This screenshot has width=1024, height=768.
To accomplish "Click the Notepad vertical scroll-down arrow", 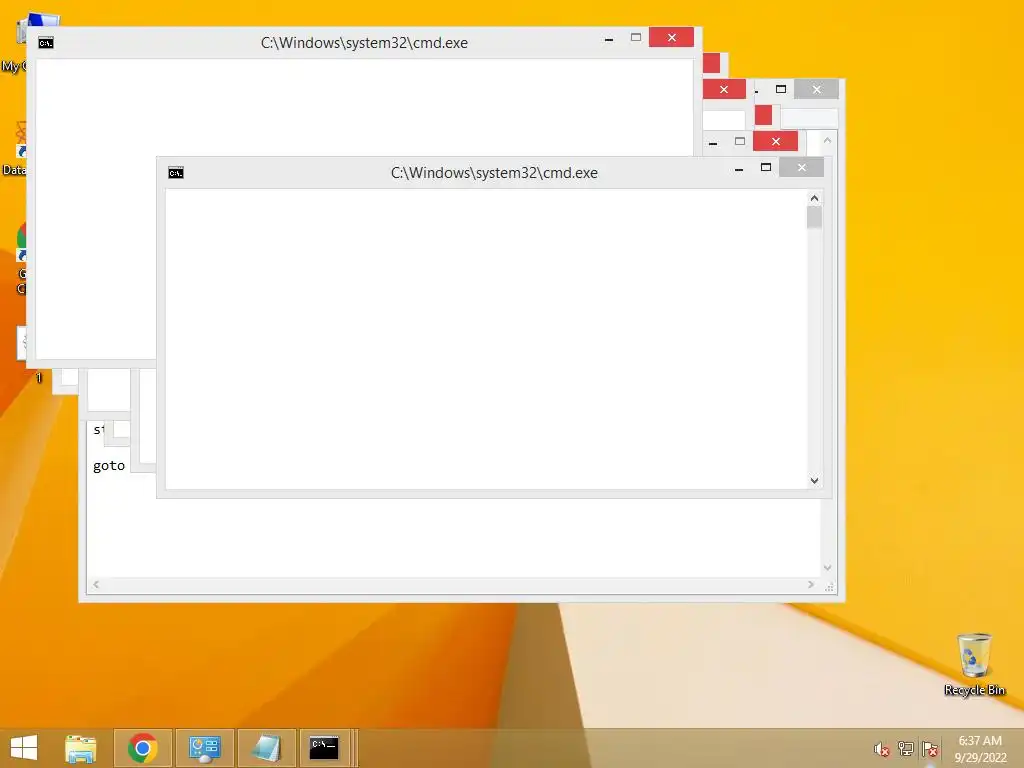I will (827, 568).
